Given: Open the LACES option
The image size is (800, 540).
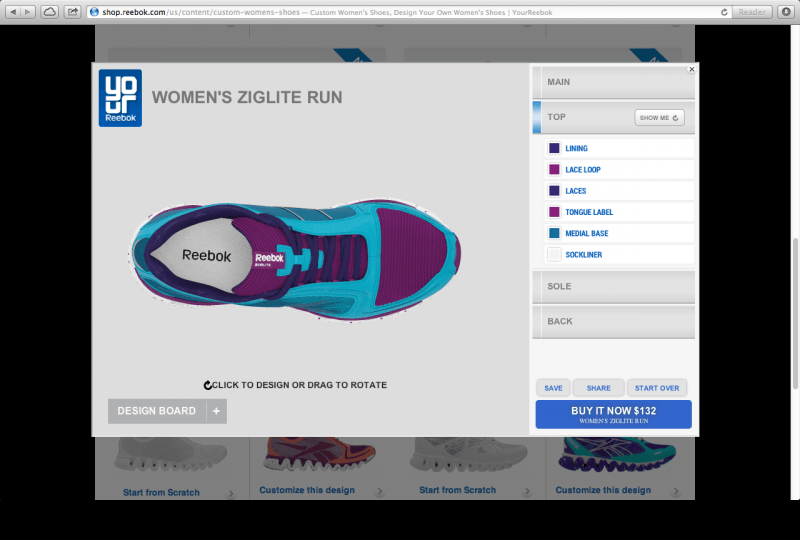Looking at the screenshot, I should pyautogui.click(x=619, y=191).
